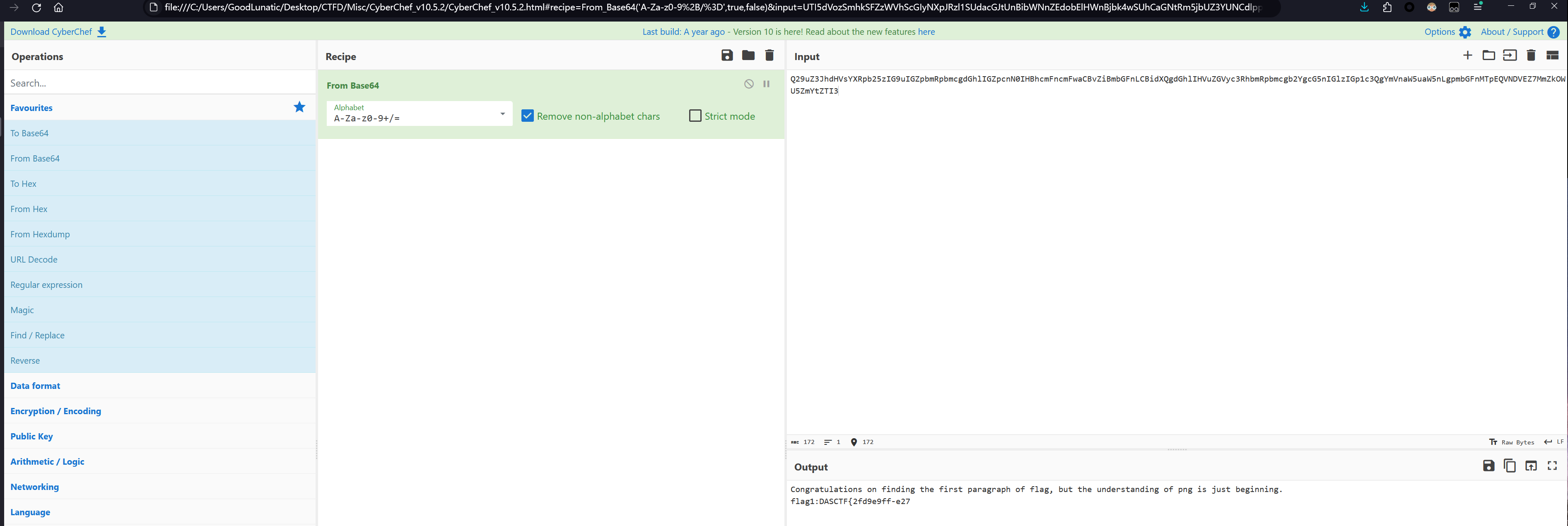Load a recipe via folder icon

pos(748,55)
